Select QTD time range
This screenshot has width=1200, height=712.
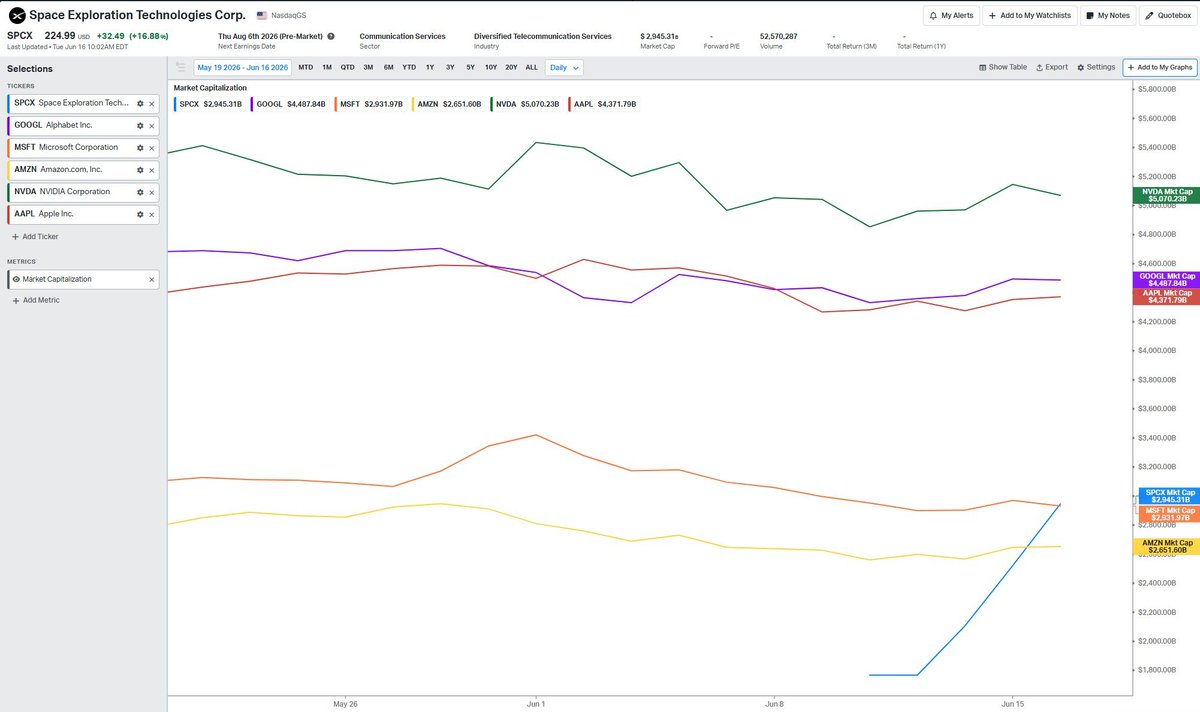coord(347,67)
